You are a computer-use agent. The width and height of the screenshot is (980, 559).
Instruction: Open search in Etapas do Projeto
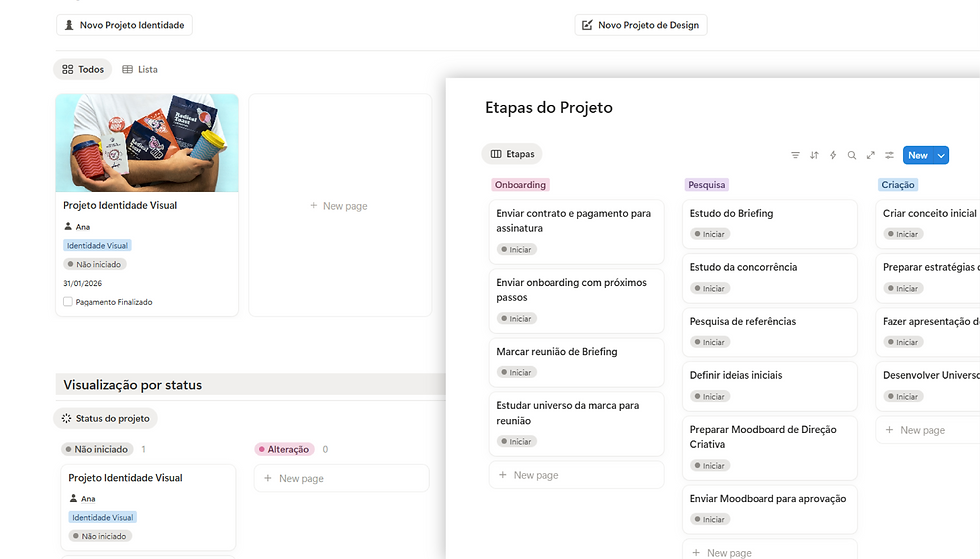851,155
